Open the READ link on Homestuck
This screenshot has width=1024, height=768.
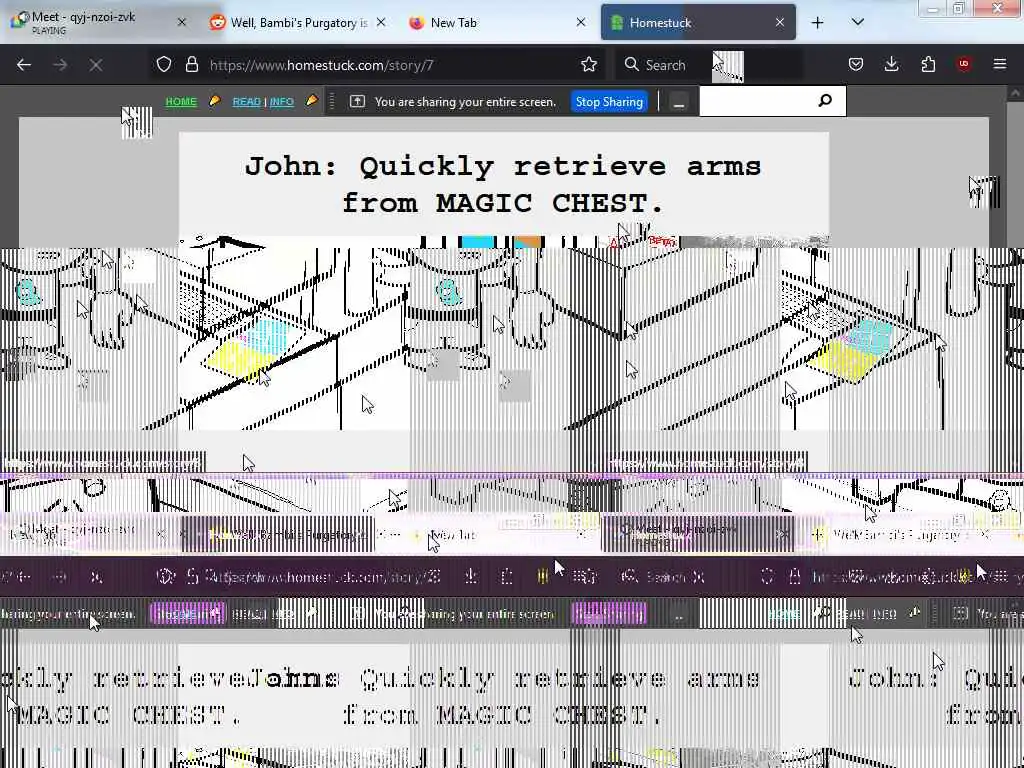pos(246,102)
